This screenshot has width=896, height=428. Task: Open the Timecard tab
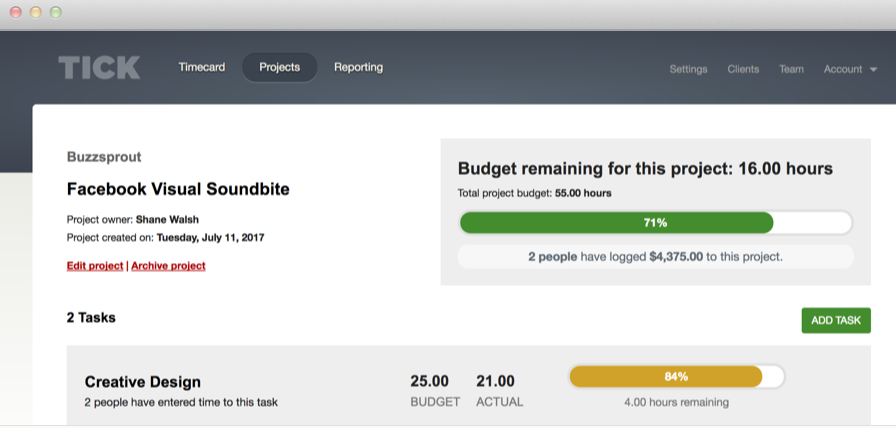click(x=201, y=67)
